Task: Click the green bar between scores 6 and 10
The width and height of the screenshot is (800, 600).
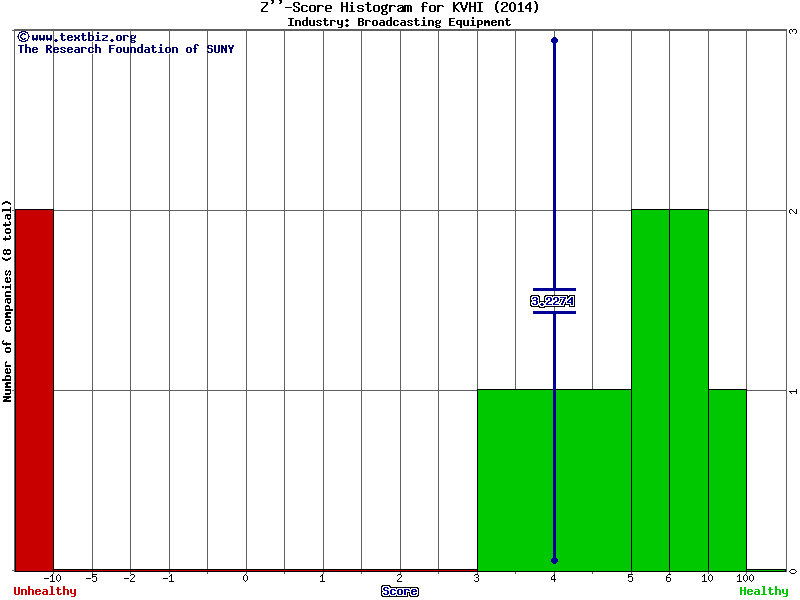Action: pyautogui.click(x=689, y=390)
